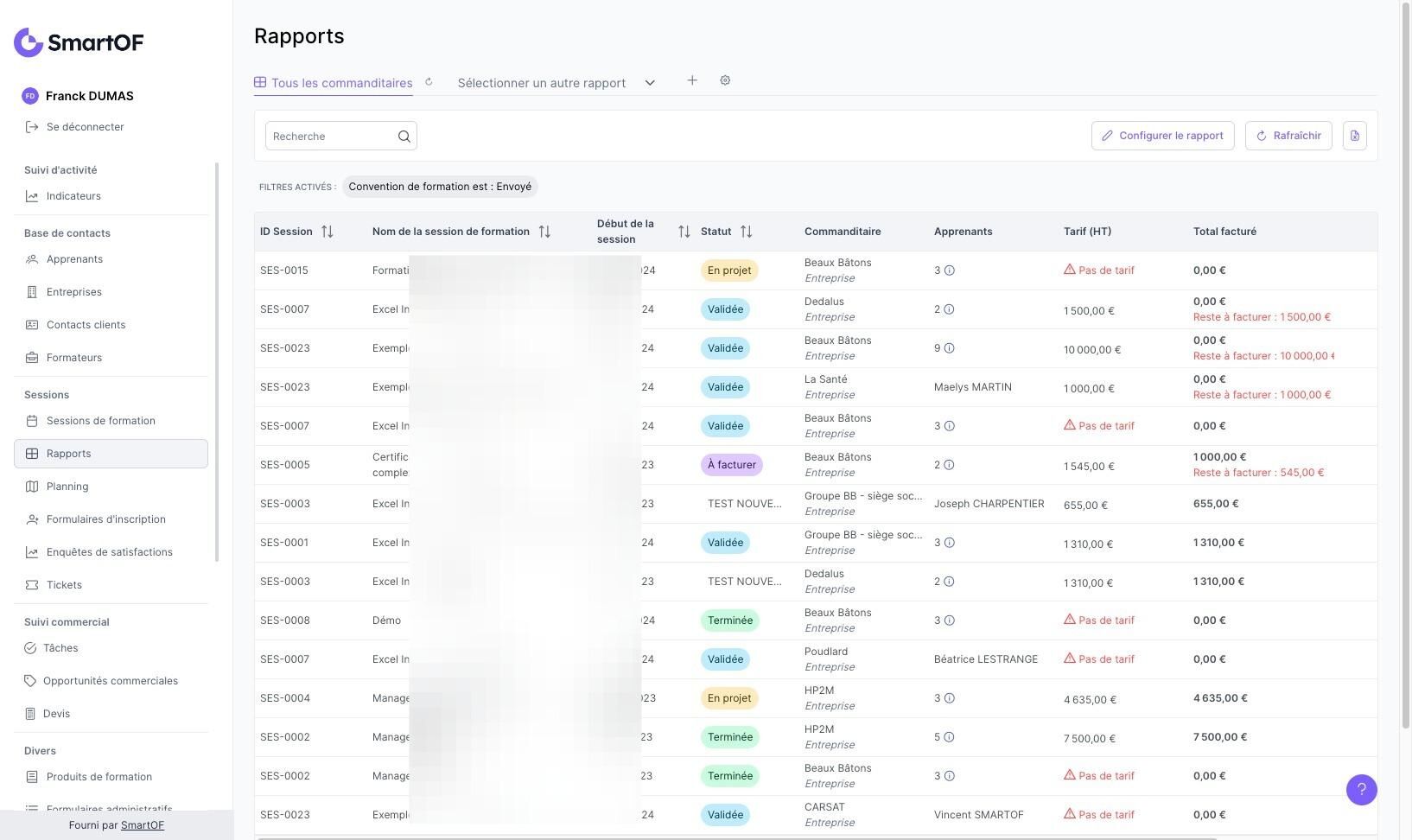Click learner name Maelys MARTIN
The image size is (1412, 840).
tap(973, 387)
